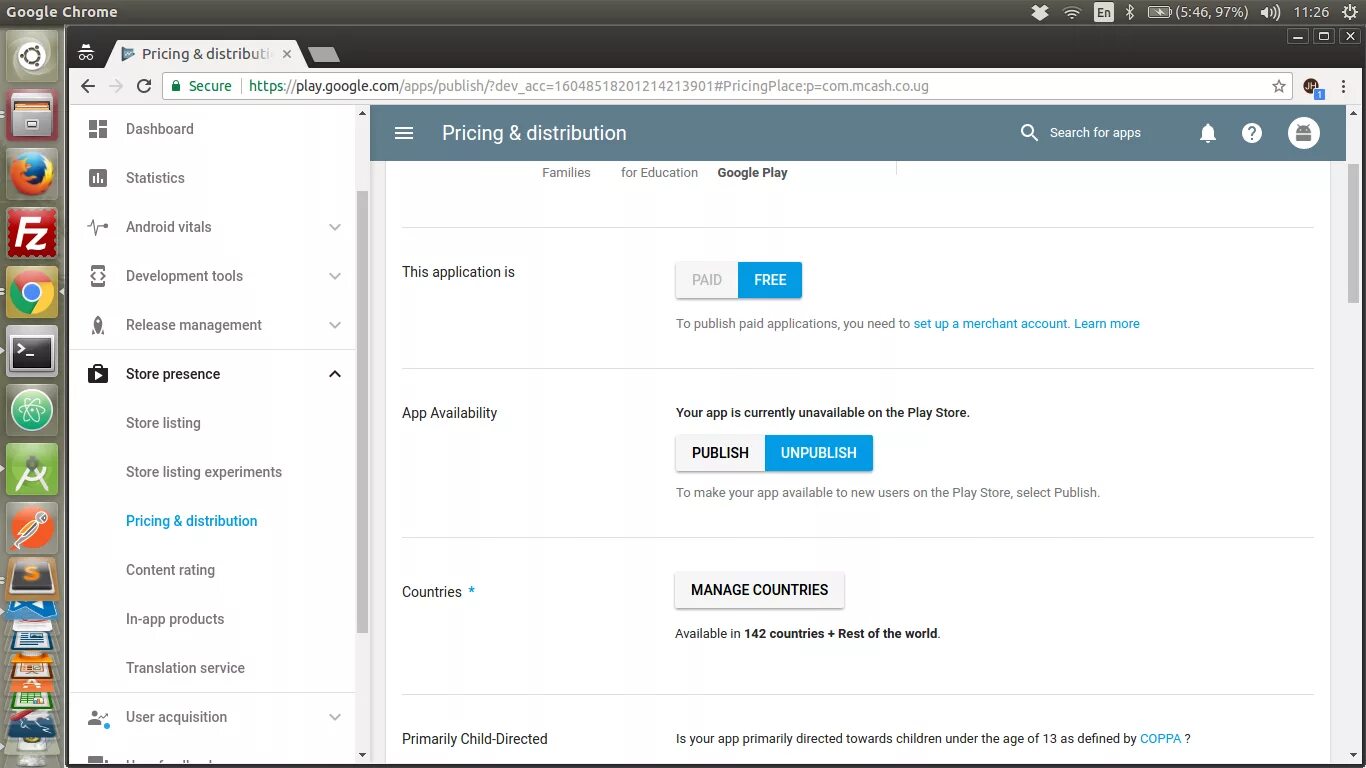The width and height of the screenshot is (1366, 768).
Task: Open the Chrome three-dot menu
Action: click(x=1345, y=86)
